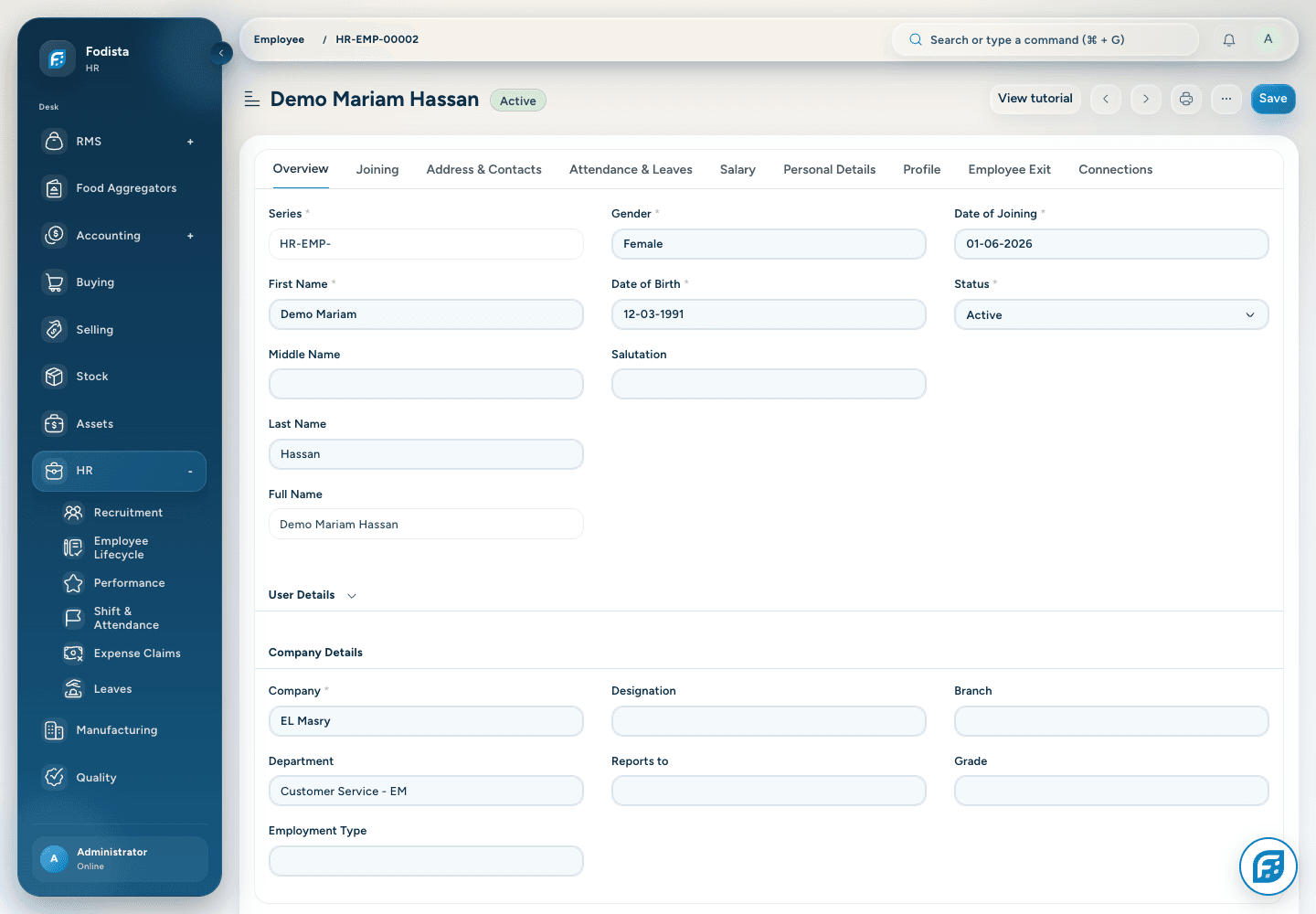Go to the previous employee record arrow
This screenshot has height=914, width=1316.
pos(1106,99)
